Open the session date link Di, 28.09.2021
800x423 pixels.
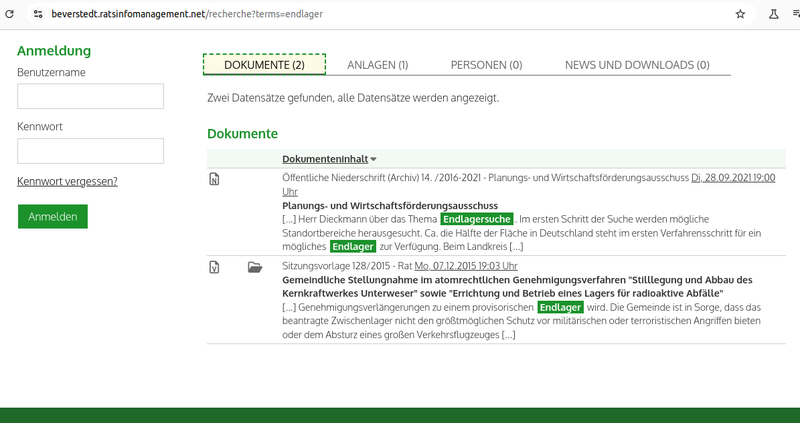click(x=733, y=178)
